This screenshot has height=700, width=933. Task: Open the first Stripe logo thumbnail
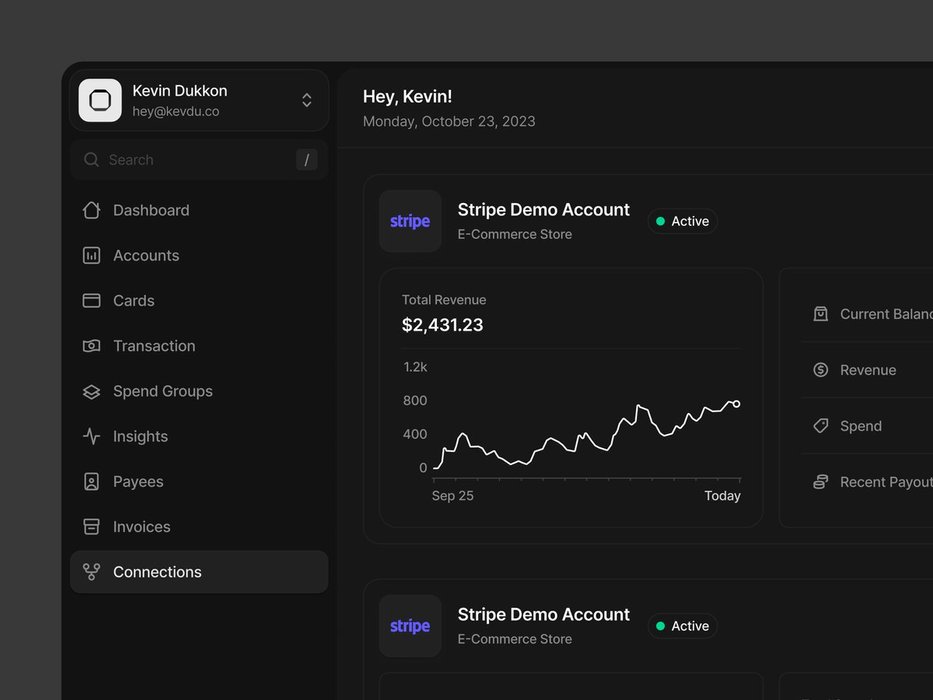[410, 221]
